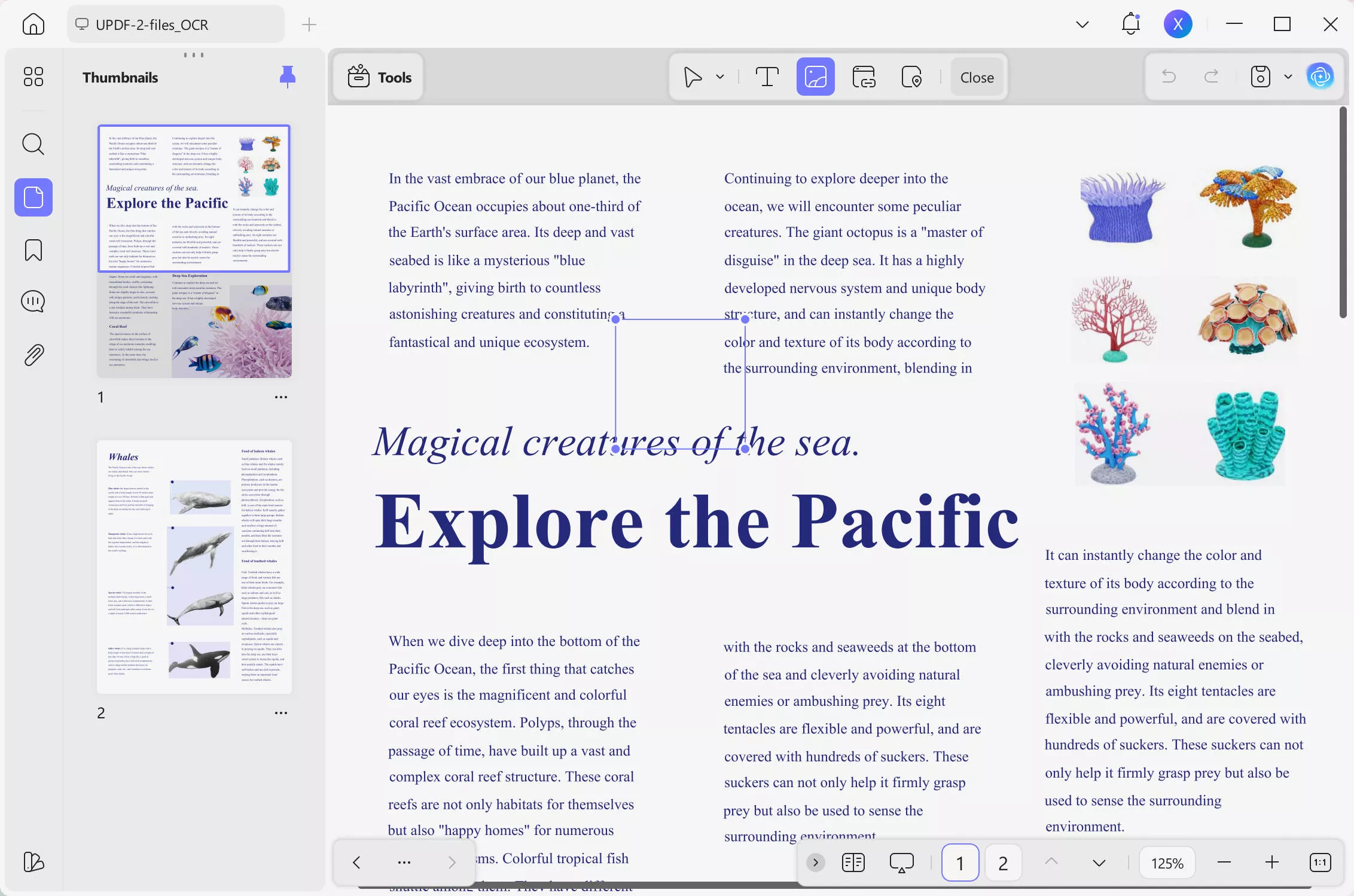Select the page 2 Whales thumbnail
Viewport: 1354px width, 896px height.
pos(194,567)
